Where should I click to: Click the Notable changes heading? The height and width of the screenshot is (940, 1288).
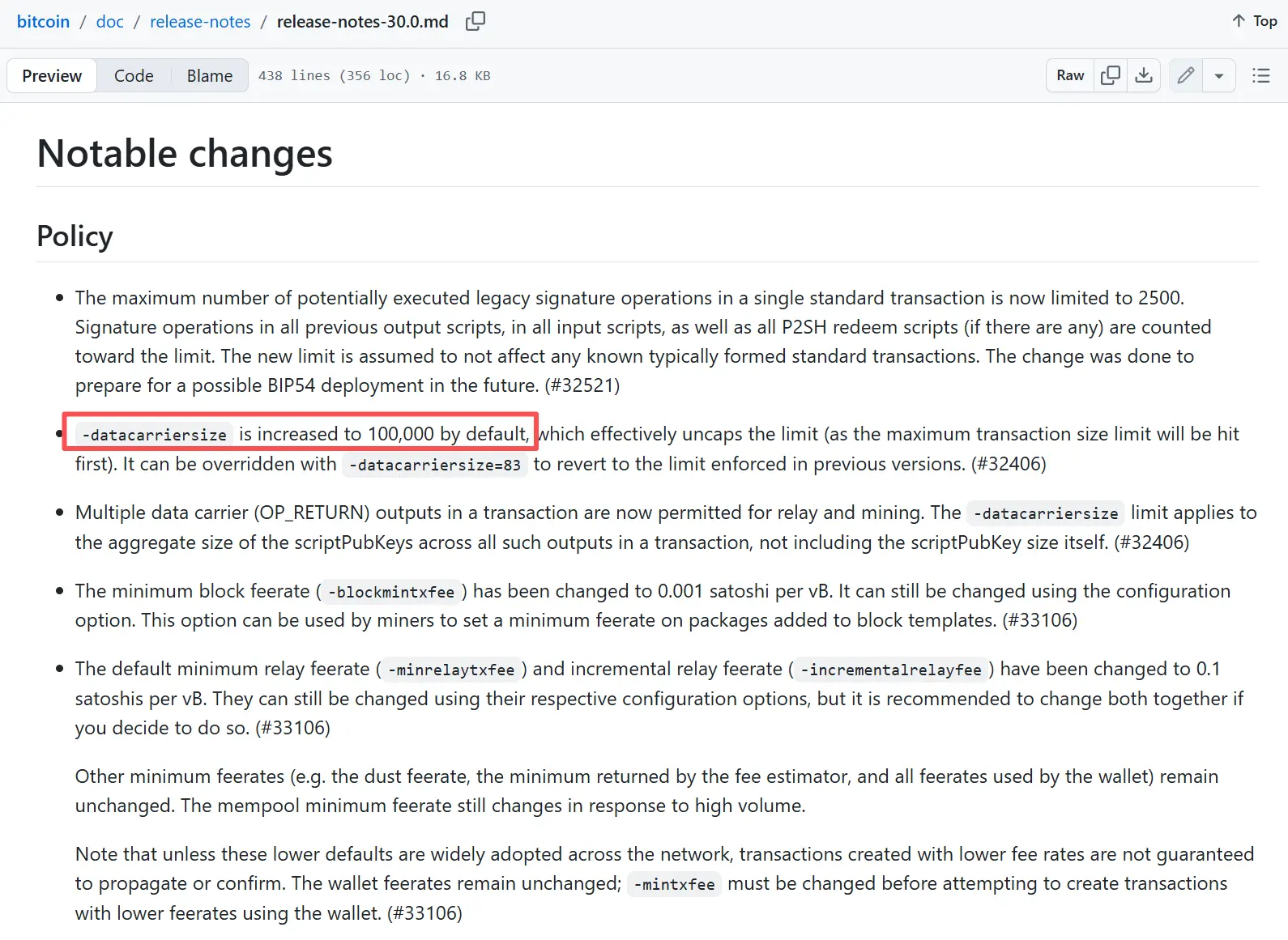[185, 153]
